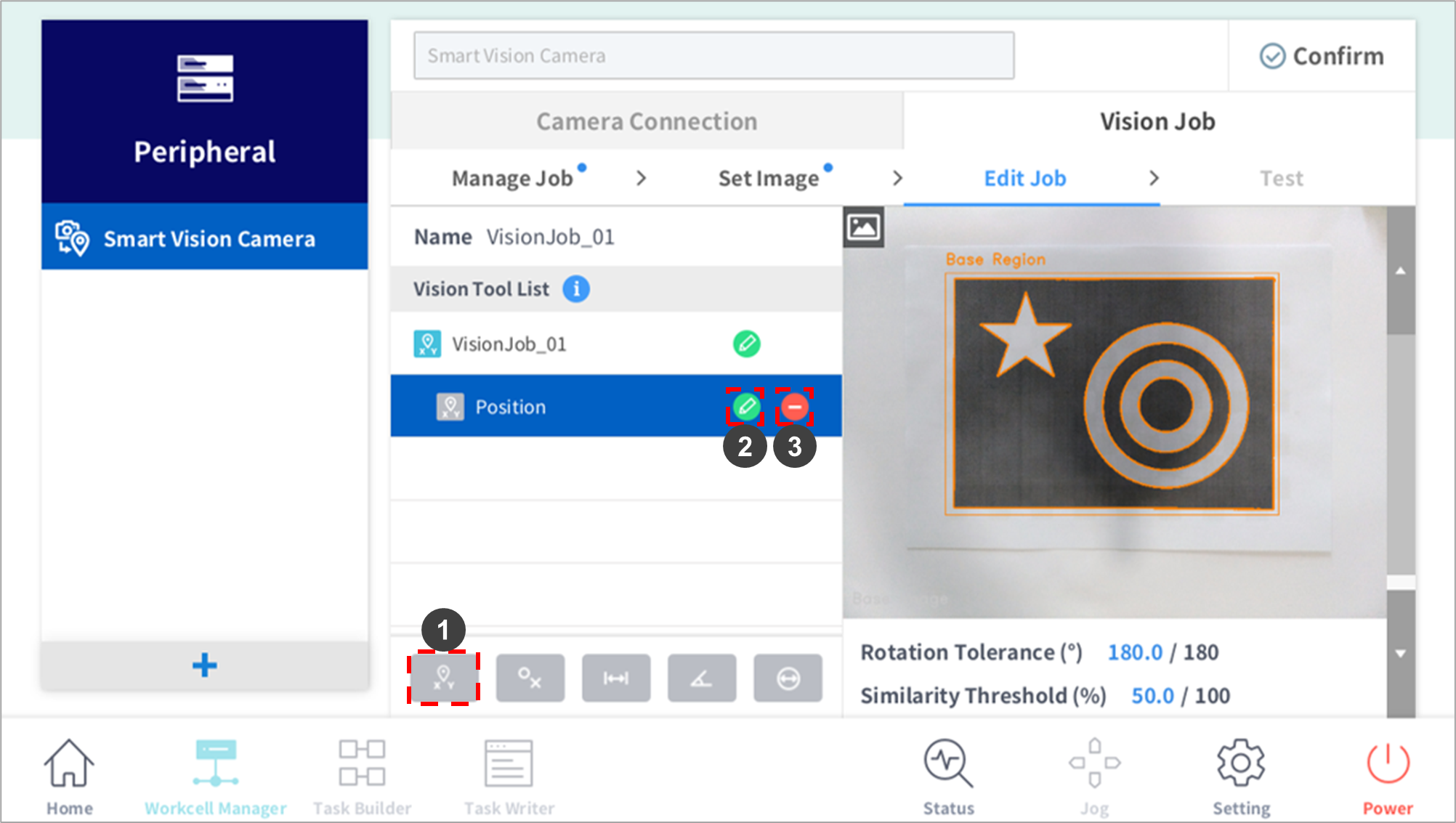Edit VisionJob_01 with green pencil icon
This screenshot has width=1456, height=823.
(x=746, y=344)
